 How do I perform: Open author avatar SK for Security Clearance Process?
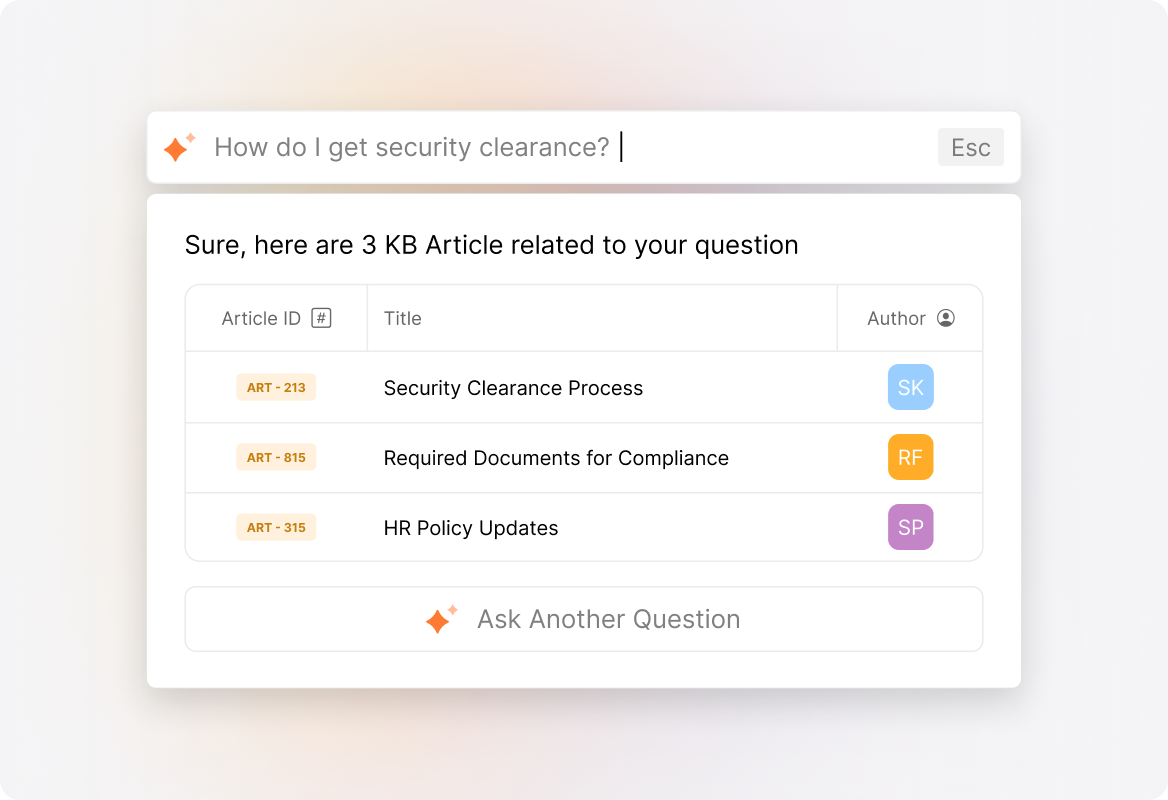[910, 387]
